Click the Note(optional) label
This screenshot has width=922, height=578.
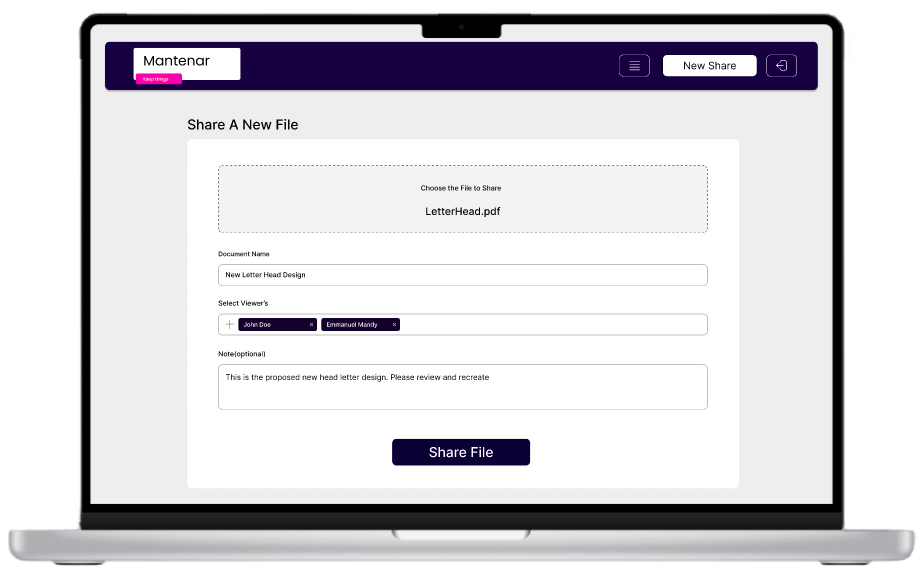242,354
